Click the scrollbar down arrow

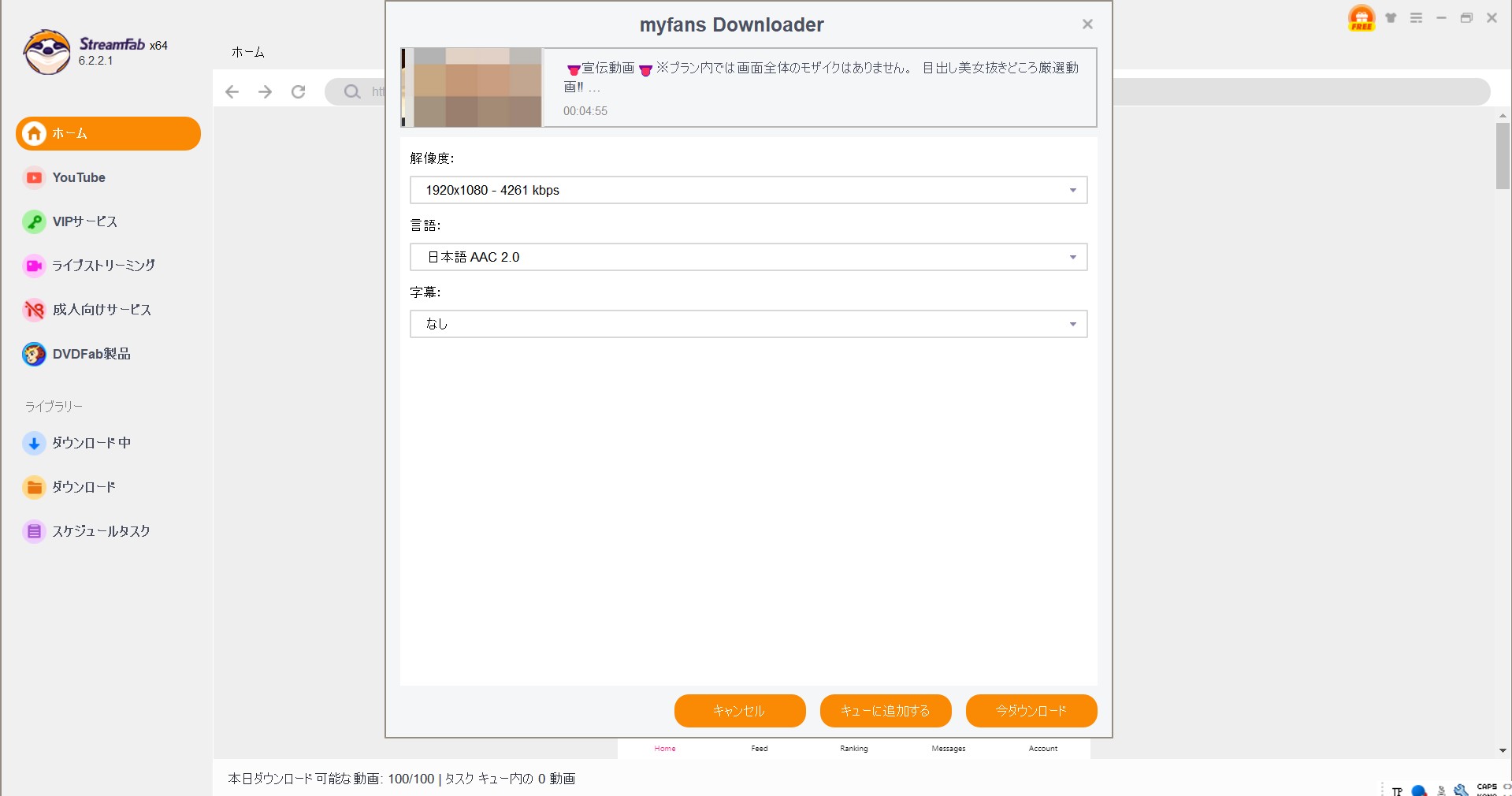tap(1503, 751)
